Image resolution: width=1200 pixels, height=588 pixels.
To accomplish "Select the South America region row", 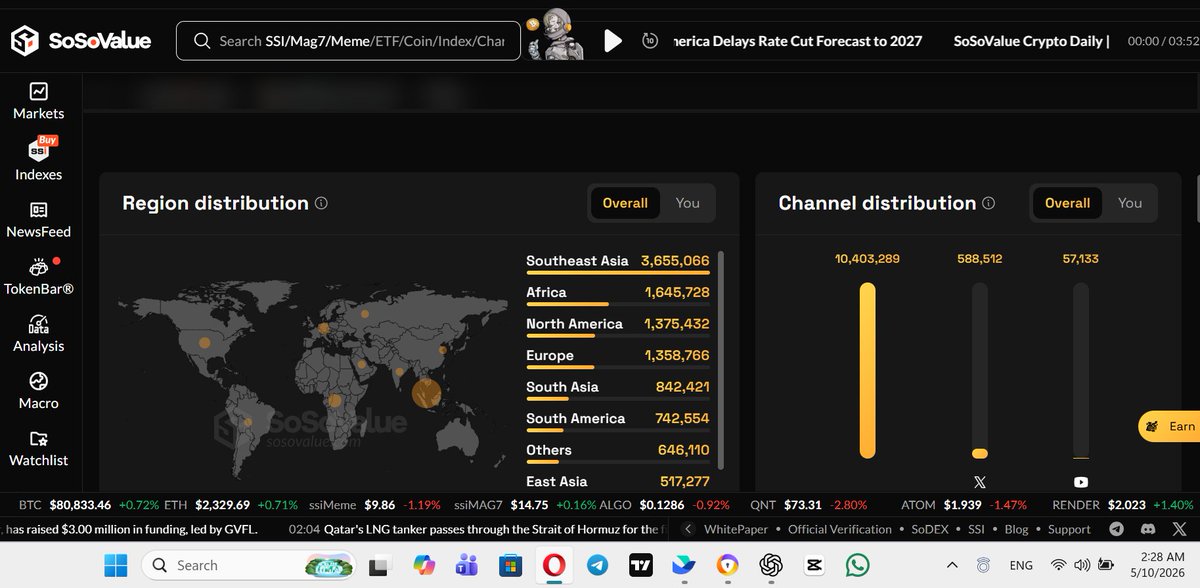I will [618, 420].
